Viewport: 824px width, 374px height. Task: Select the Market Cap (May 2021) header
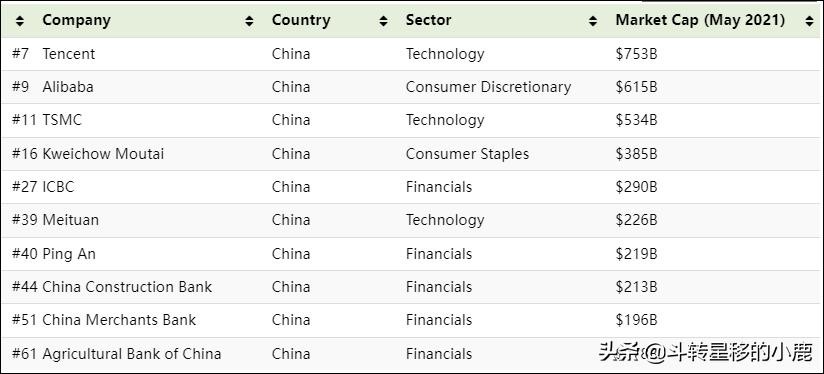pyautogui.click(x=700, y=20)
